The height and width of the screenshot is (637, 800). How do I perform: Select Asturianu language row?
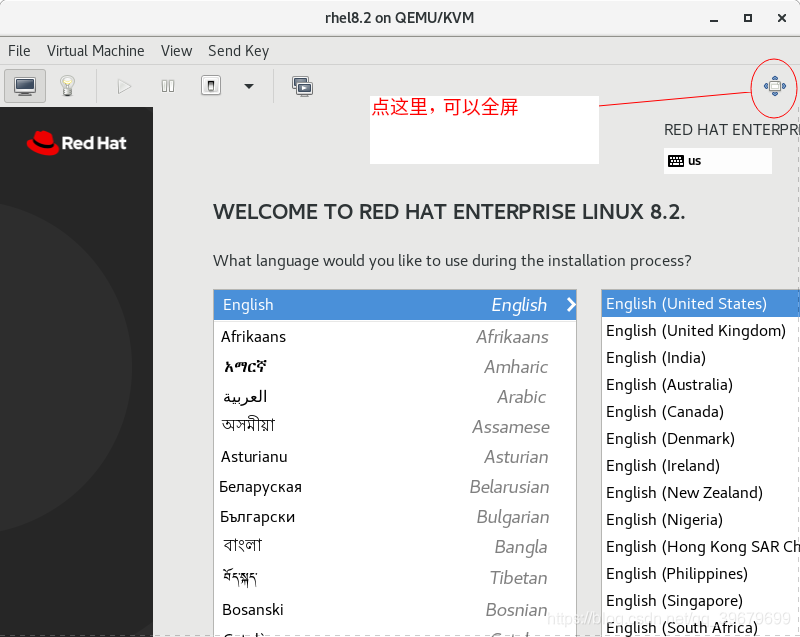[x=395, y=457]
